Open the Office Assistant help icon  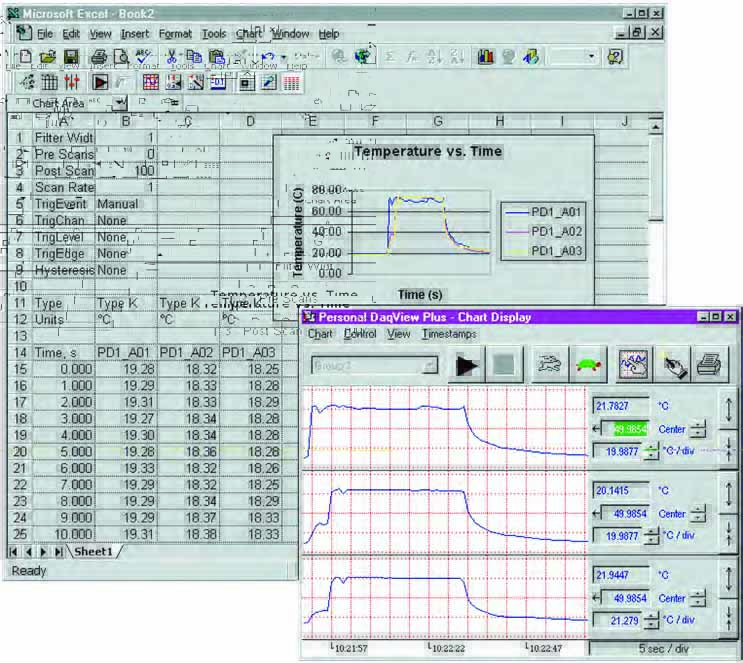616,57
